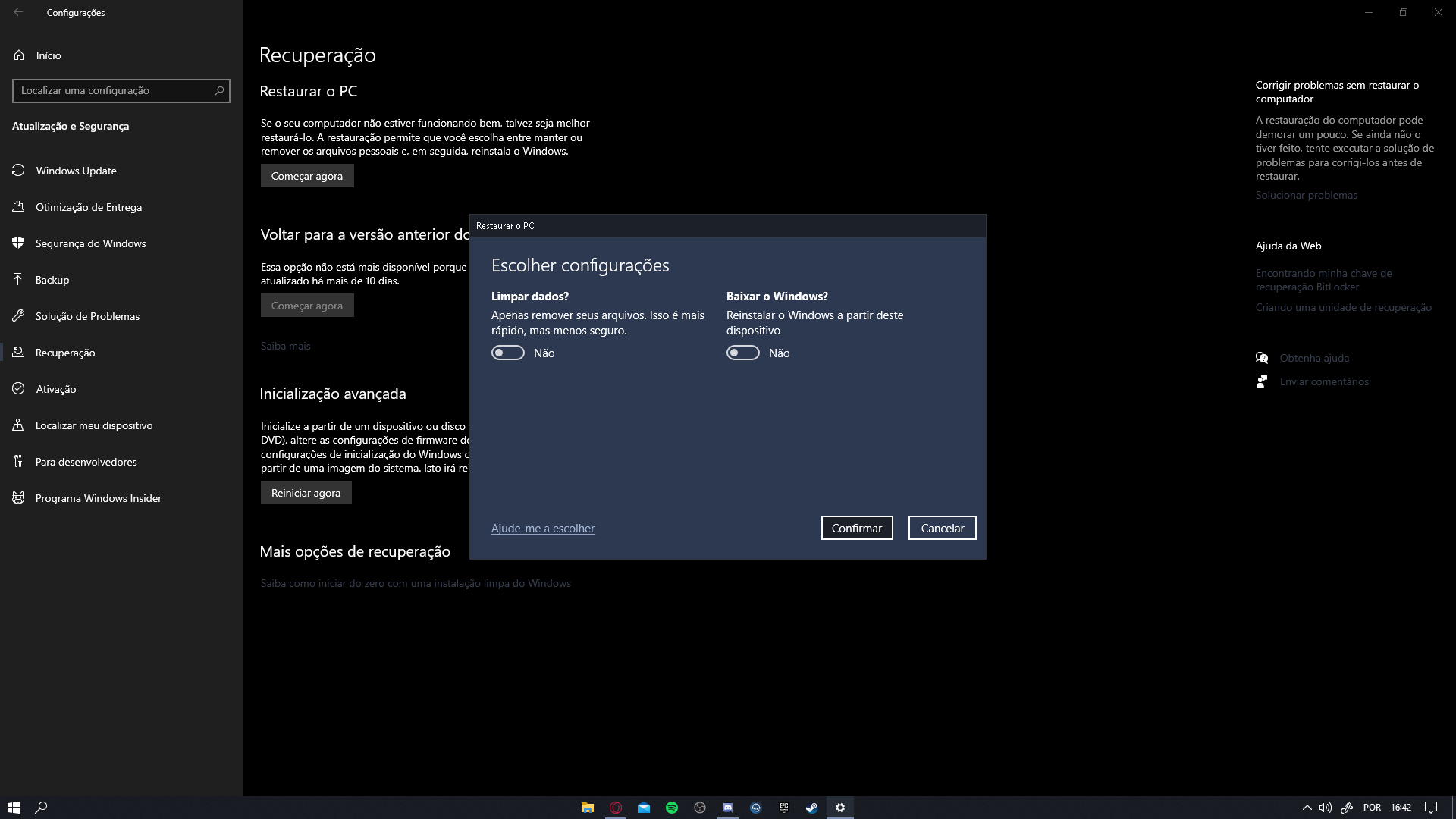Click the Para desenvolvedores tools icon
Viewport: 1456px width, 819px height.
[x=18, y=462]
